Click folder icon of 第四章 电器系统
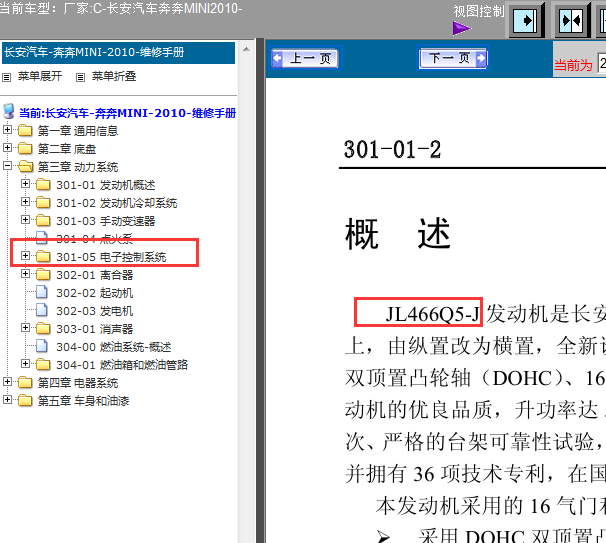The width and height of the screenshot is (606, 543). click(x=25, y=383)
